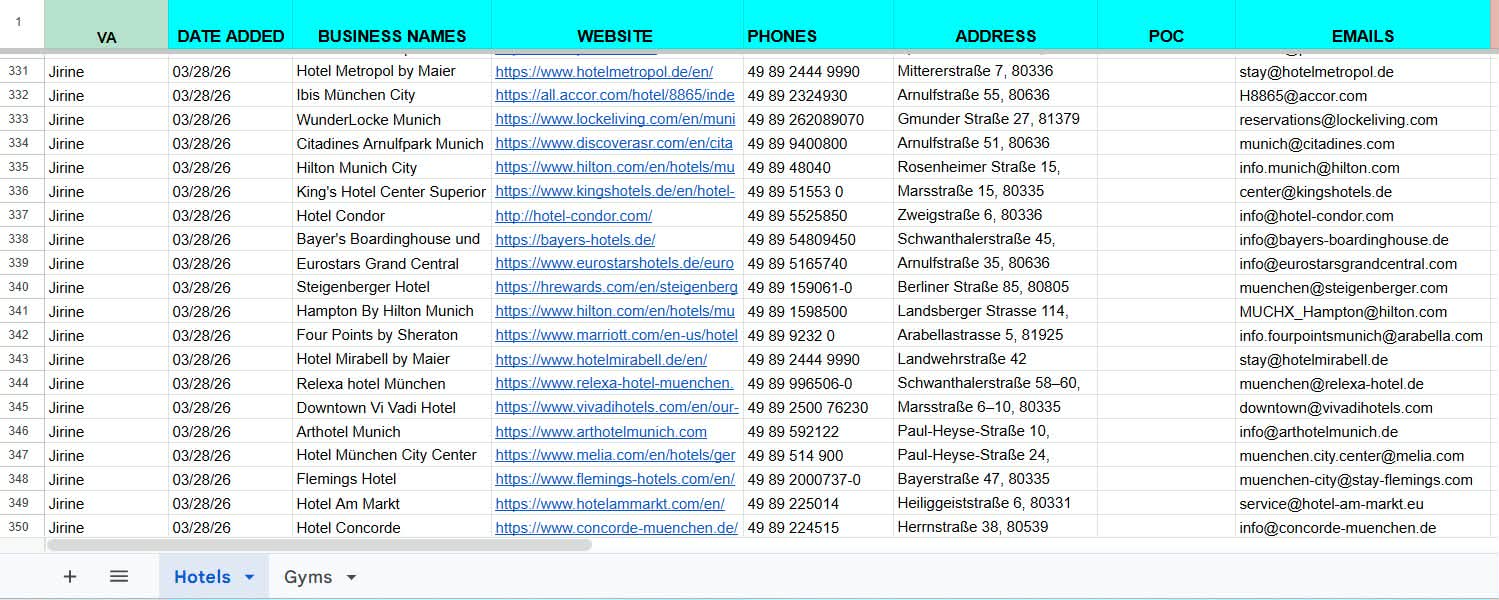Image resolution: width=1499 pixels, height=600 pixels.
Task: Select row number 331 header
Action: (22, 71)
